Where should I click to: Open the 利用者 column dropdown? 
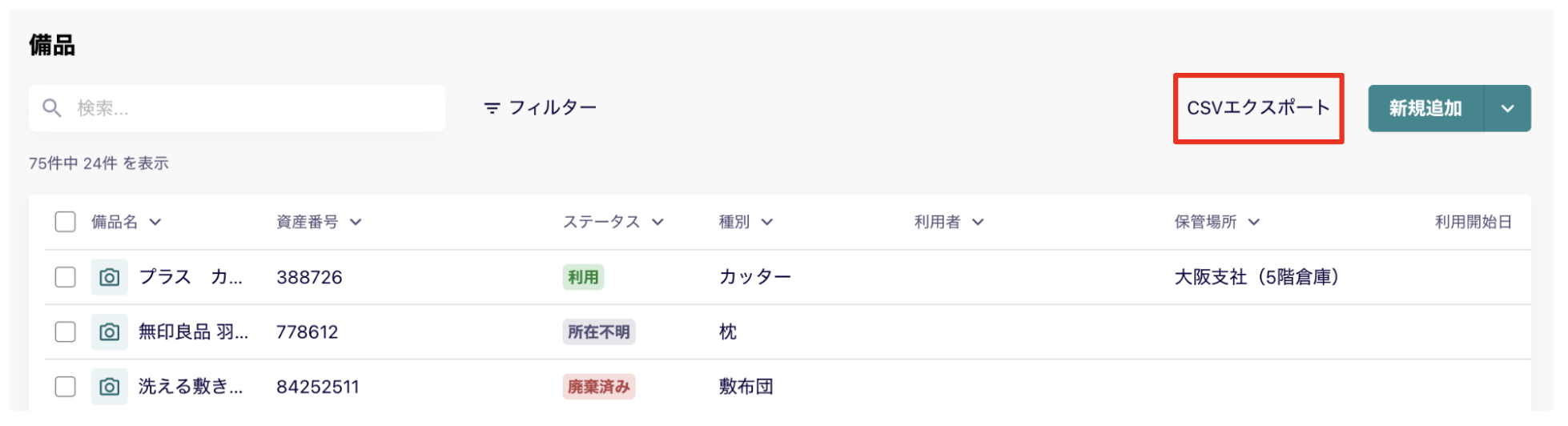[978, 223]
